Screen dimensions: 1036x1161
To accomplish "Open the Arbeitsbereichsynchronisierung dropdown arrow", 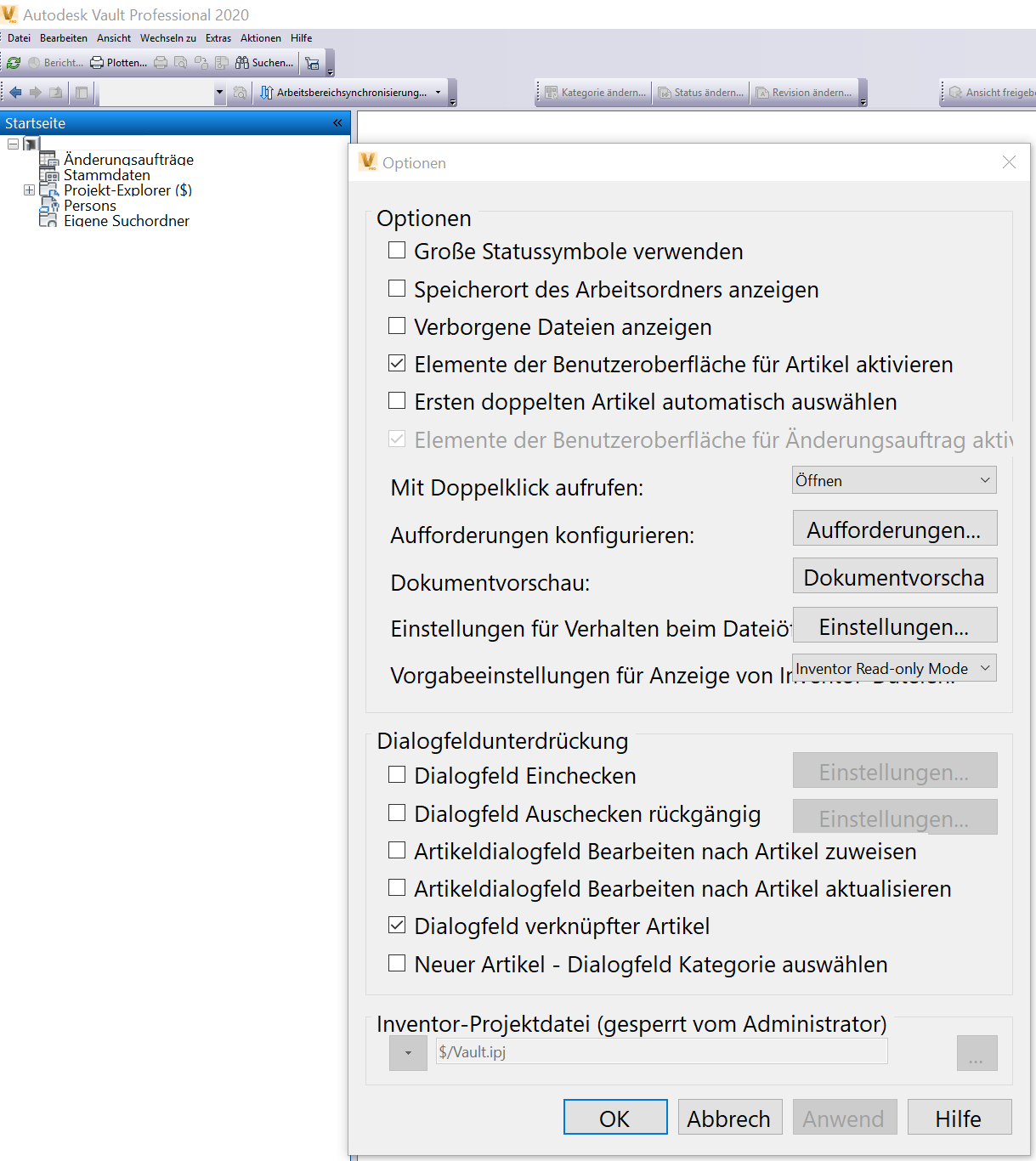I will pos(439,92).
